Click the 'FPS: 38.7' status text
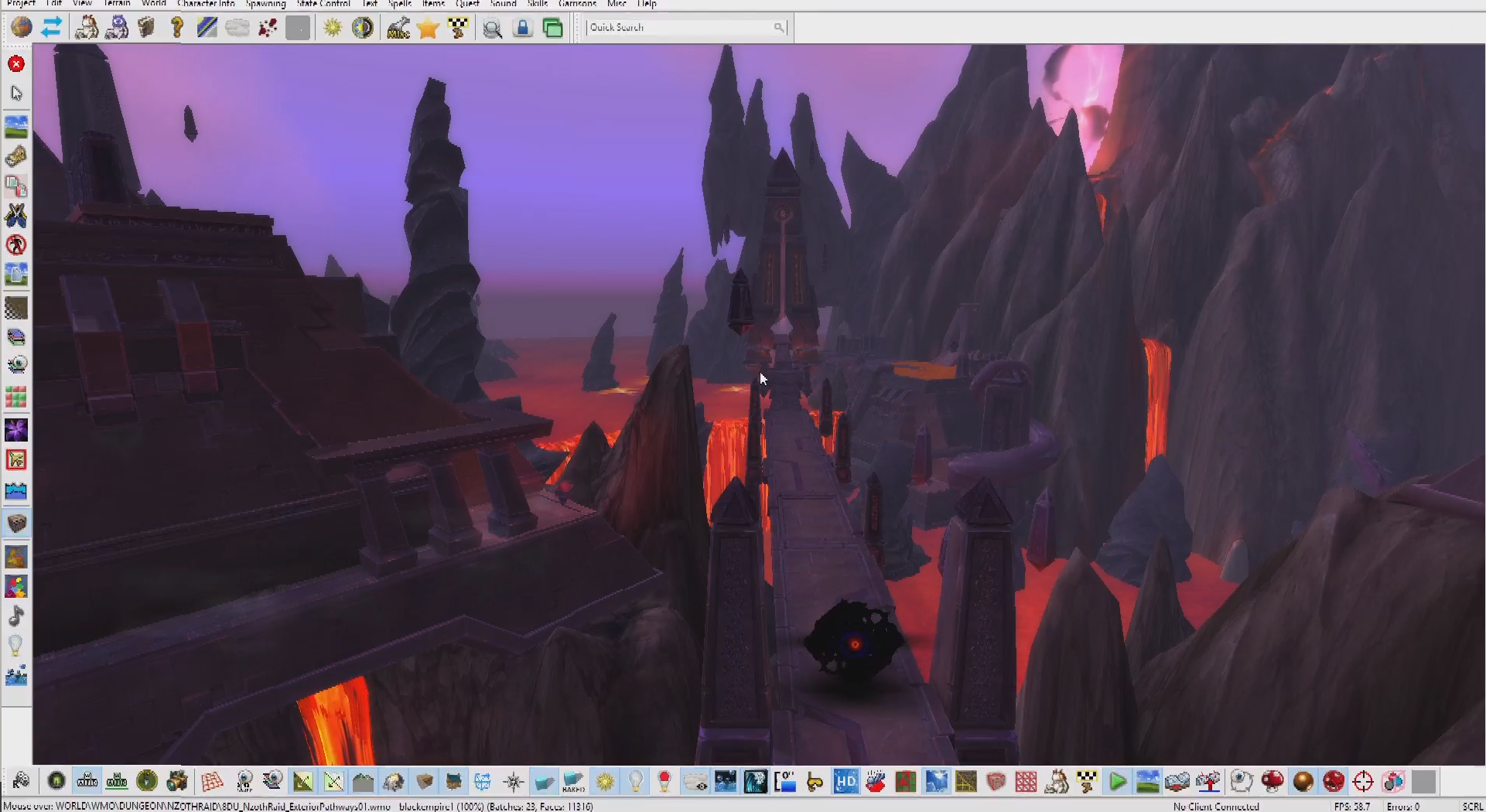 point(1352,806)
